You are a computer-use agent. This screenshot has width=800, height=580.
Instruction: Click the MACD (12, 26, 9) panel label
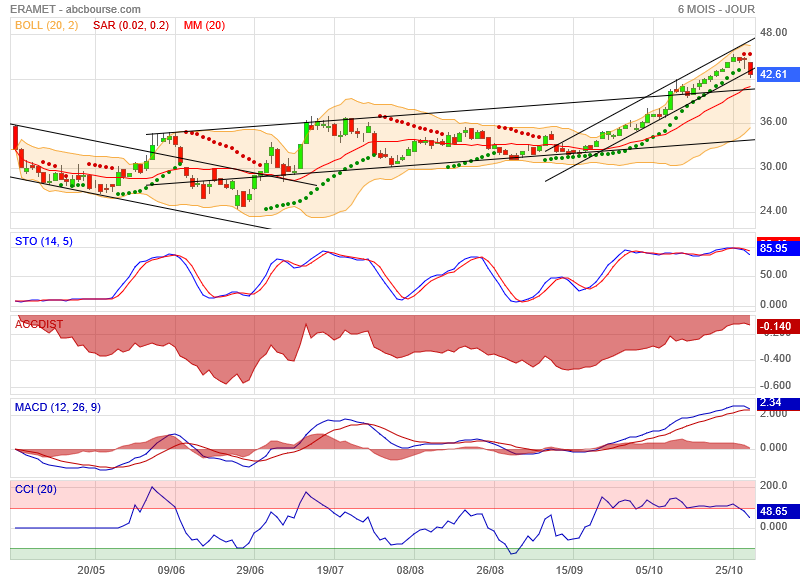coord(58,407)
